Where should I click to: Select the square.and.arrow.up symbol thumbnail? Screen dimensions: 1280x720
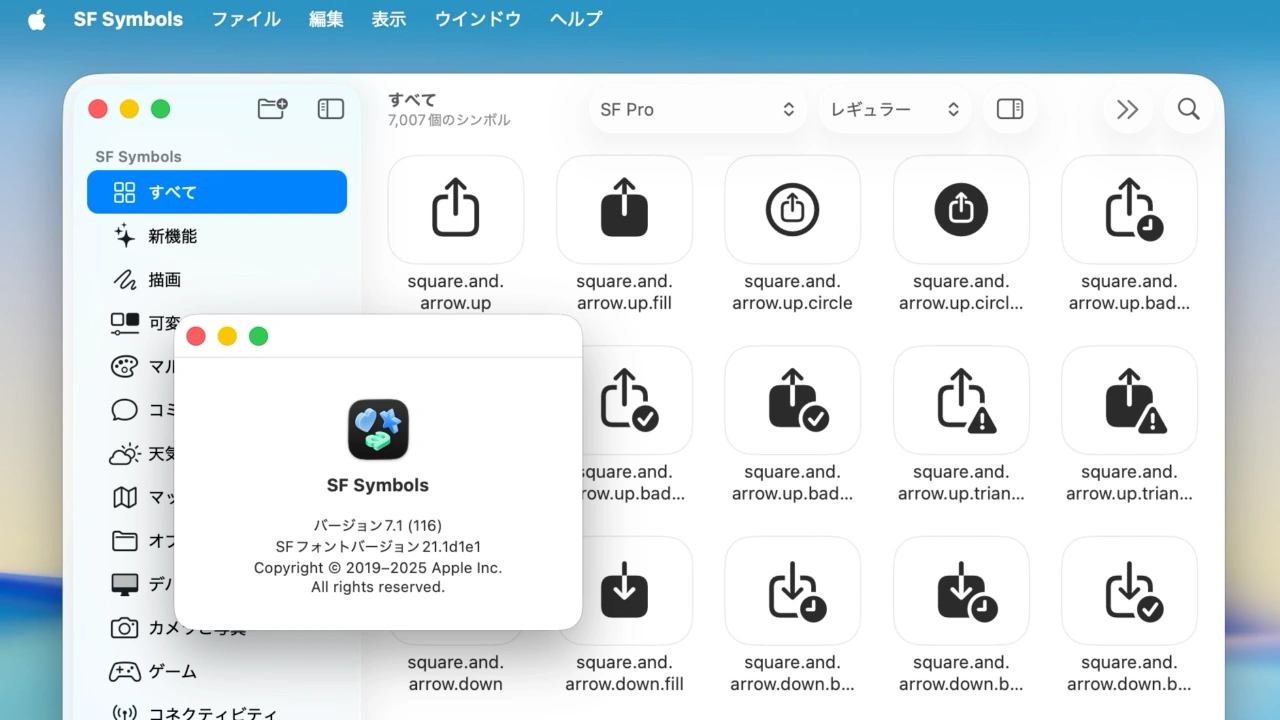click(455, 209)
